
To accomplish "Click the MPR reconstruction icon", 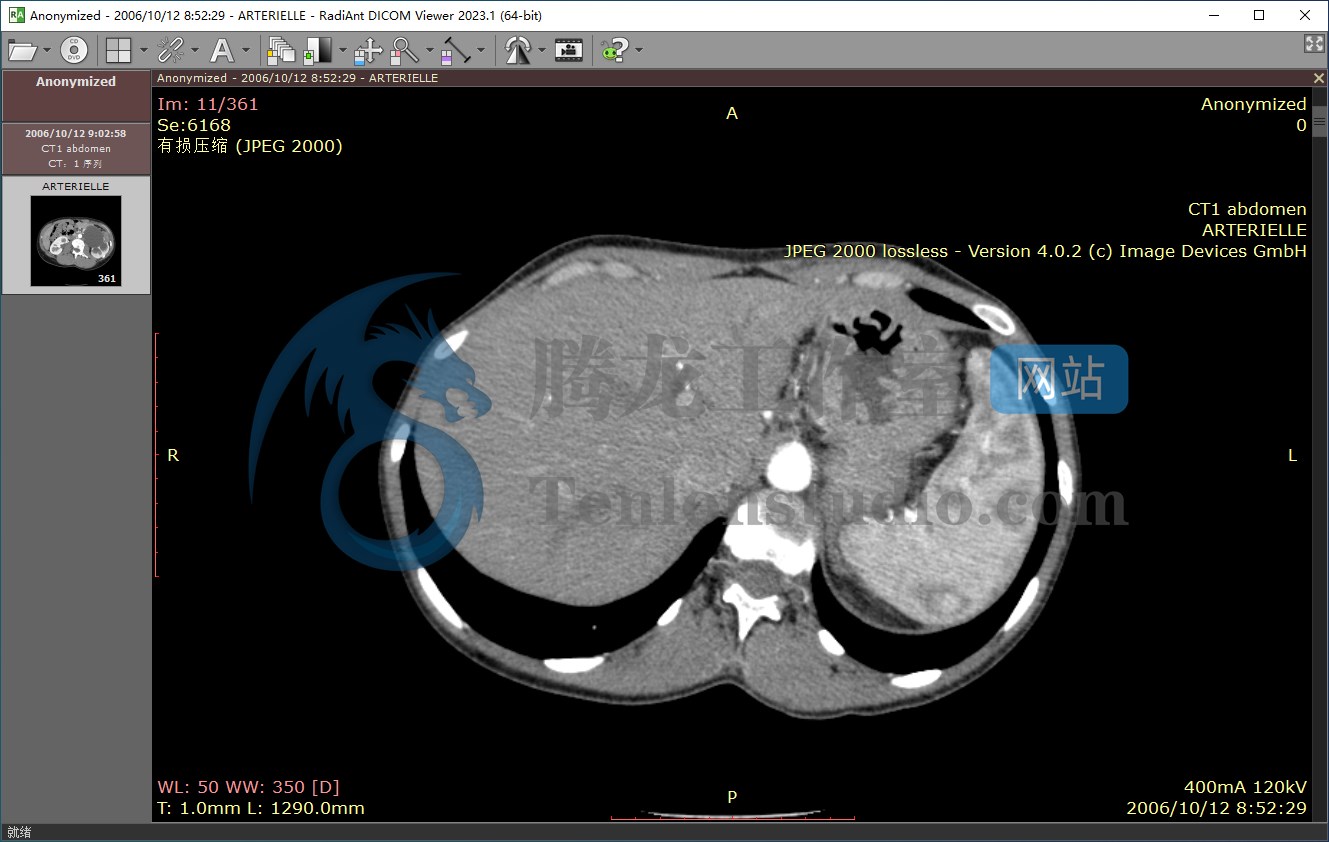I will [x=517, y=50].
